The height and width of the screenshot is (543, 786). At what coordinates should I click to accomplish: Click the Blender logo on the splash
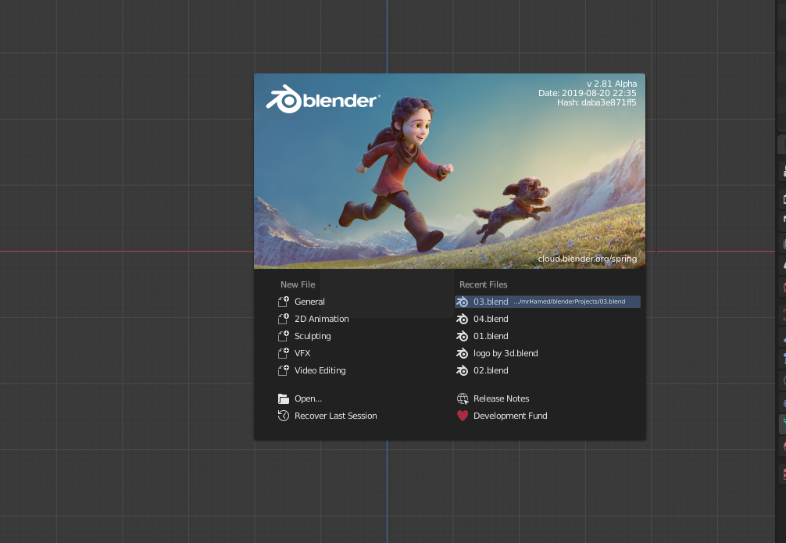point(322,99)
